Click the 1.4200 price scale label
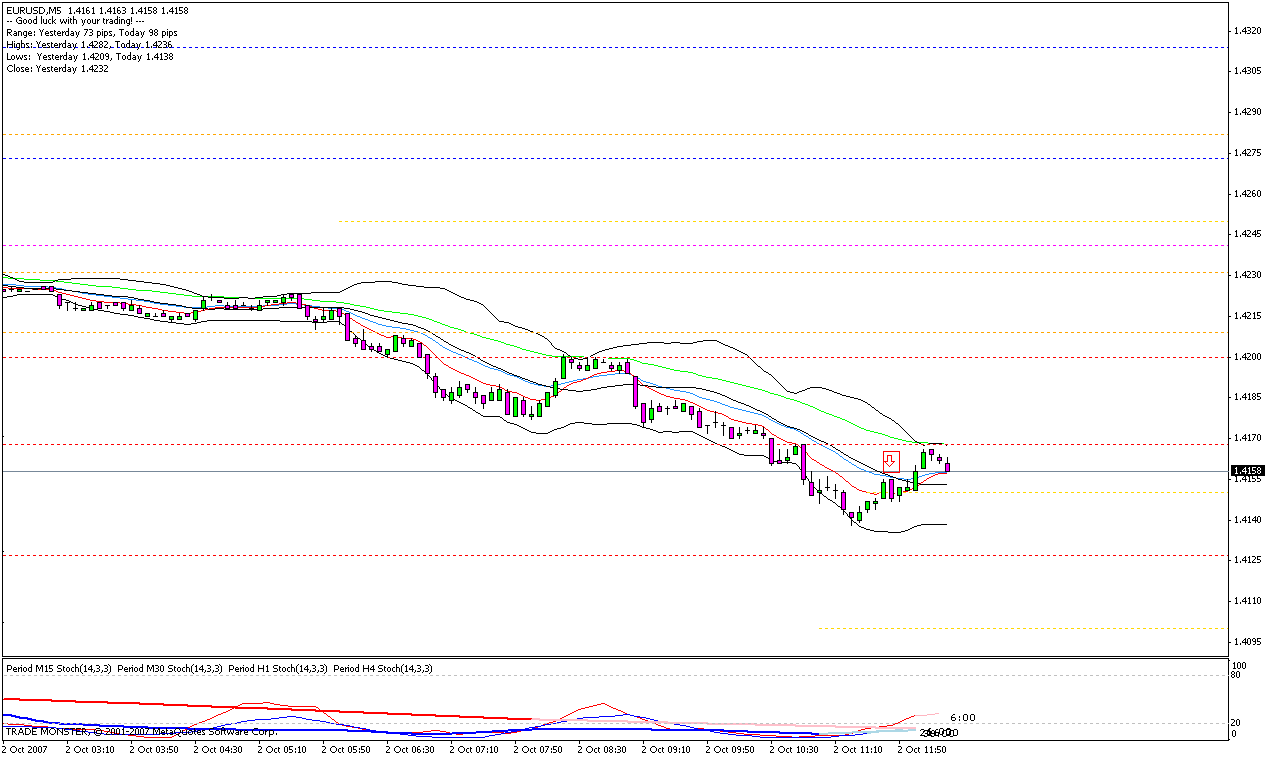This screenshot has width=1266, height=757. click(x=1247, y=357)
